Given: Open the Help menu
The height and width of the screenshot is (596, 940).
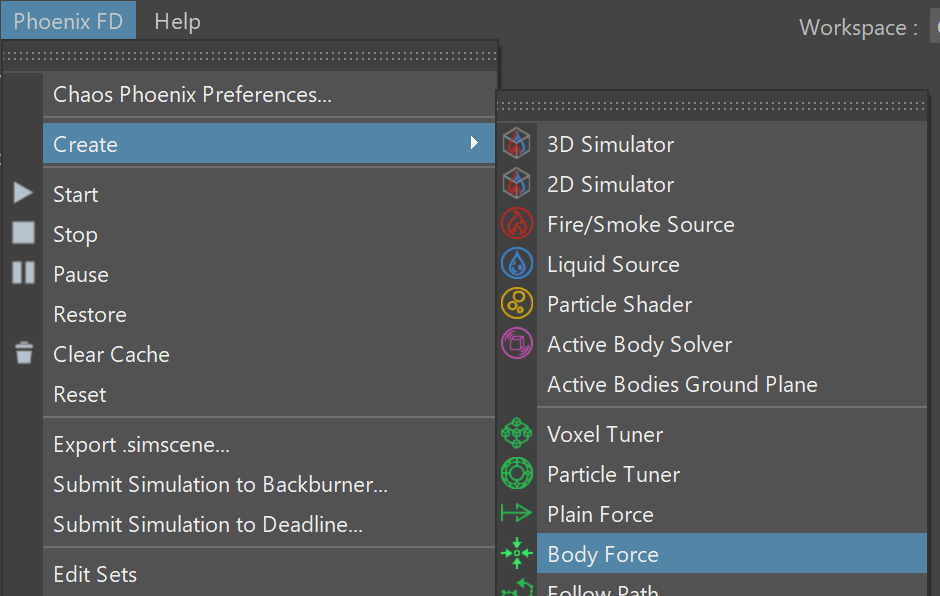Looking at the screenshot, I should tap(177, 22).
